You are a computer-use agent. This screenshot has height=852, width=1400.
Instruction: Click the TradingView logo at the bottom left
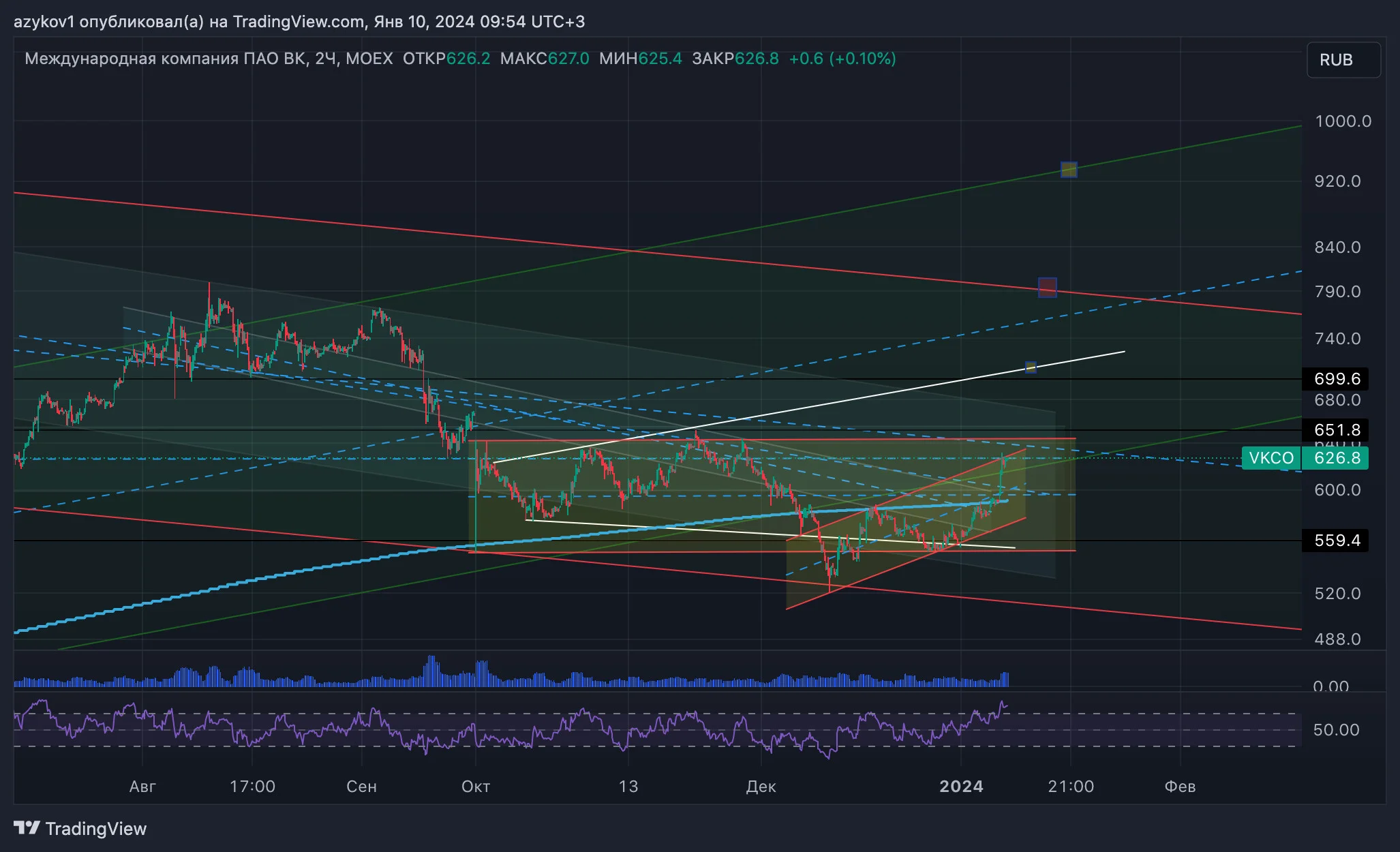tap(80, 828)
